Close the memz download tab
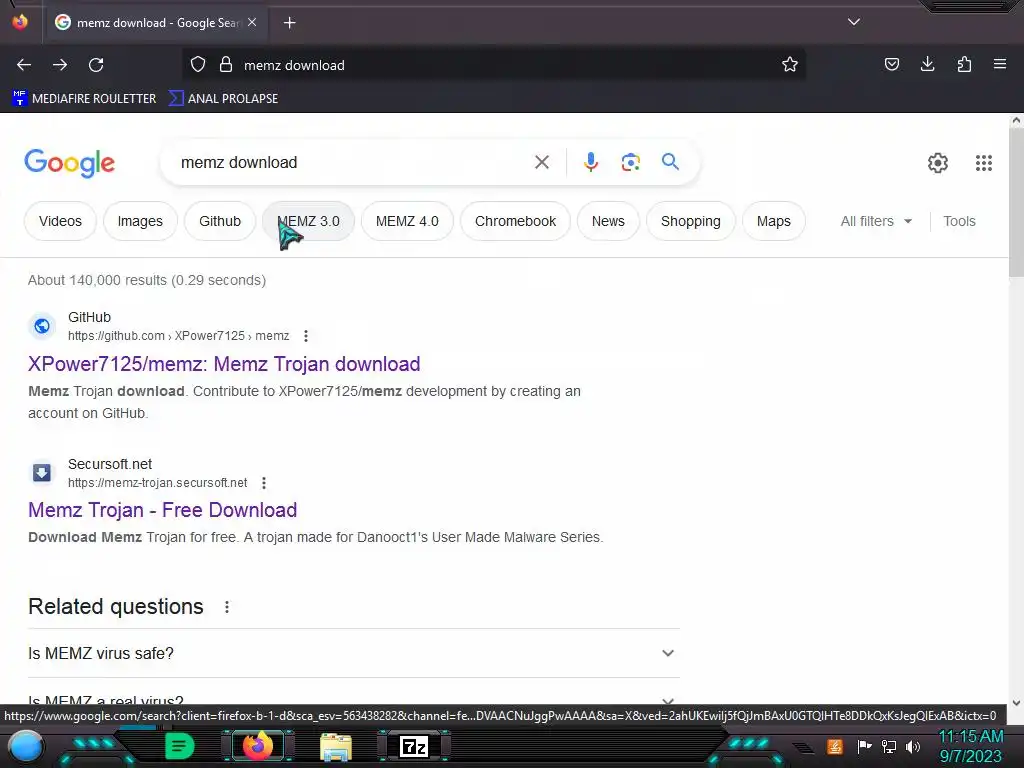This screenshot has width=1024, height=768. pos(252,22)
